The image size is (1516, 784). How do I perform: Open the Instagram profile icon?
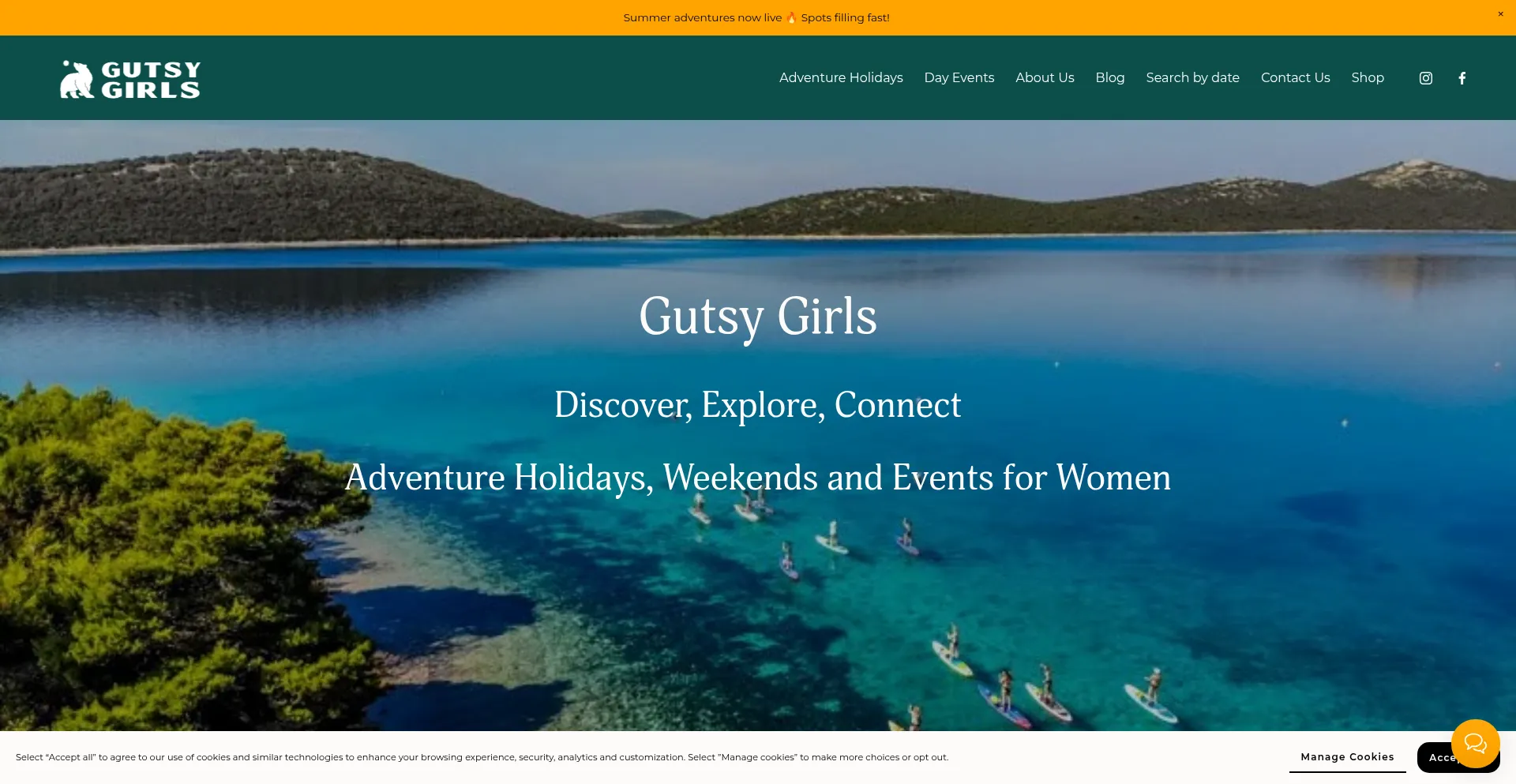(1425, 78)
